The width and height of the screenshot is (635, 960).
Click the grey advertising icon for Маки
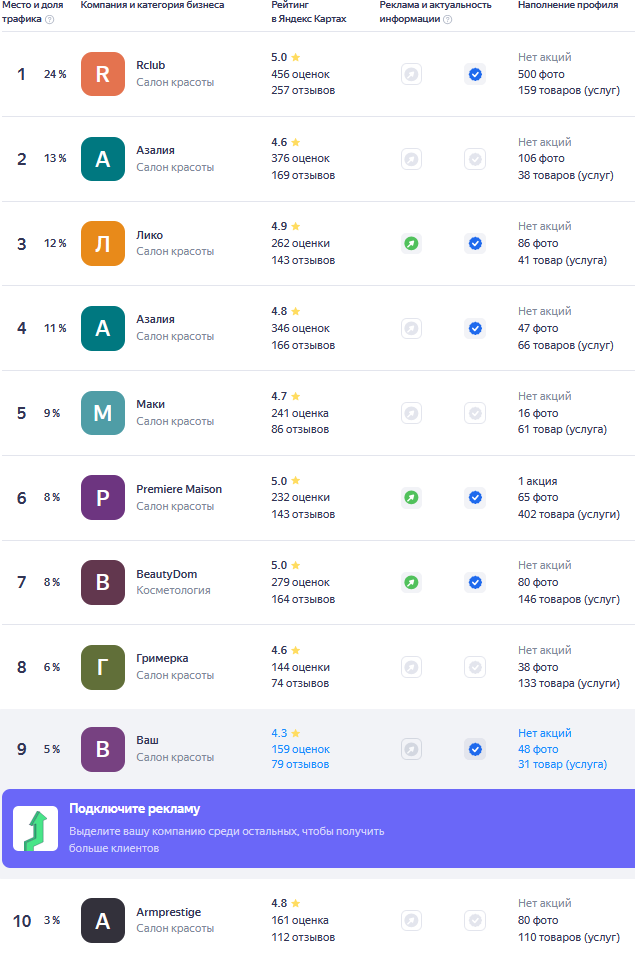pos(411,413)
